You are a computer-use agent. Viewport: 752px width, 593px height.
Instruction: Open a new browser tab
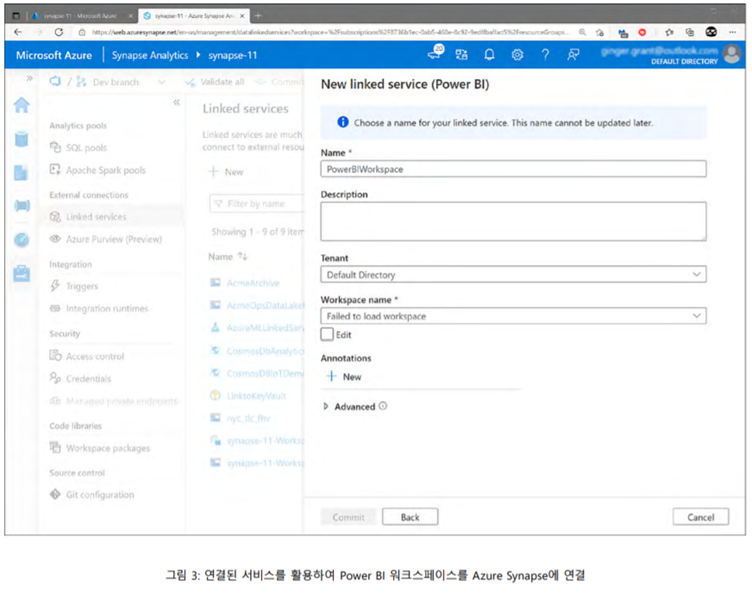(258, 16)
